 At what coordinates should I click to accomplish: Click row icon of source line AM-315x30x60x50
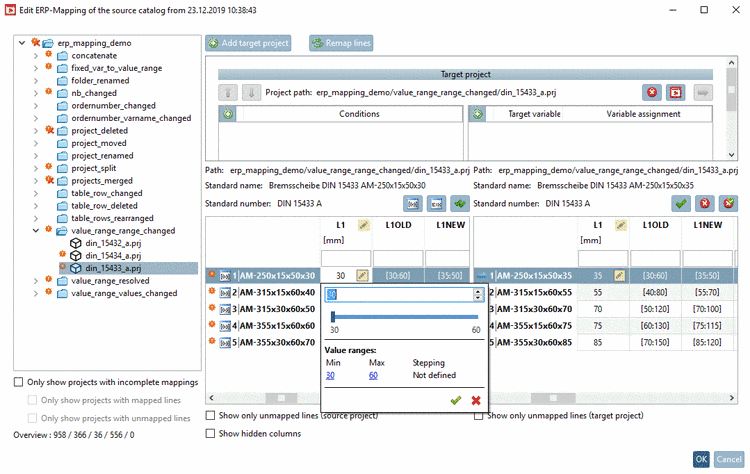click(x=225, y=309)
